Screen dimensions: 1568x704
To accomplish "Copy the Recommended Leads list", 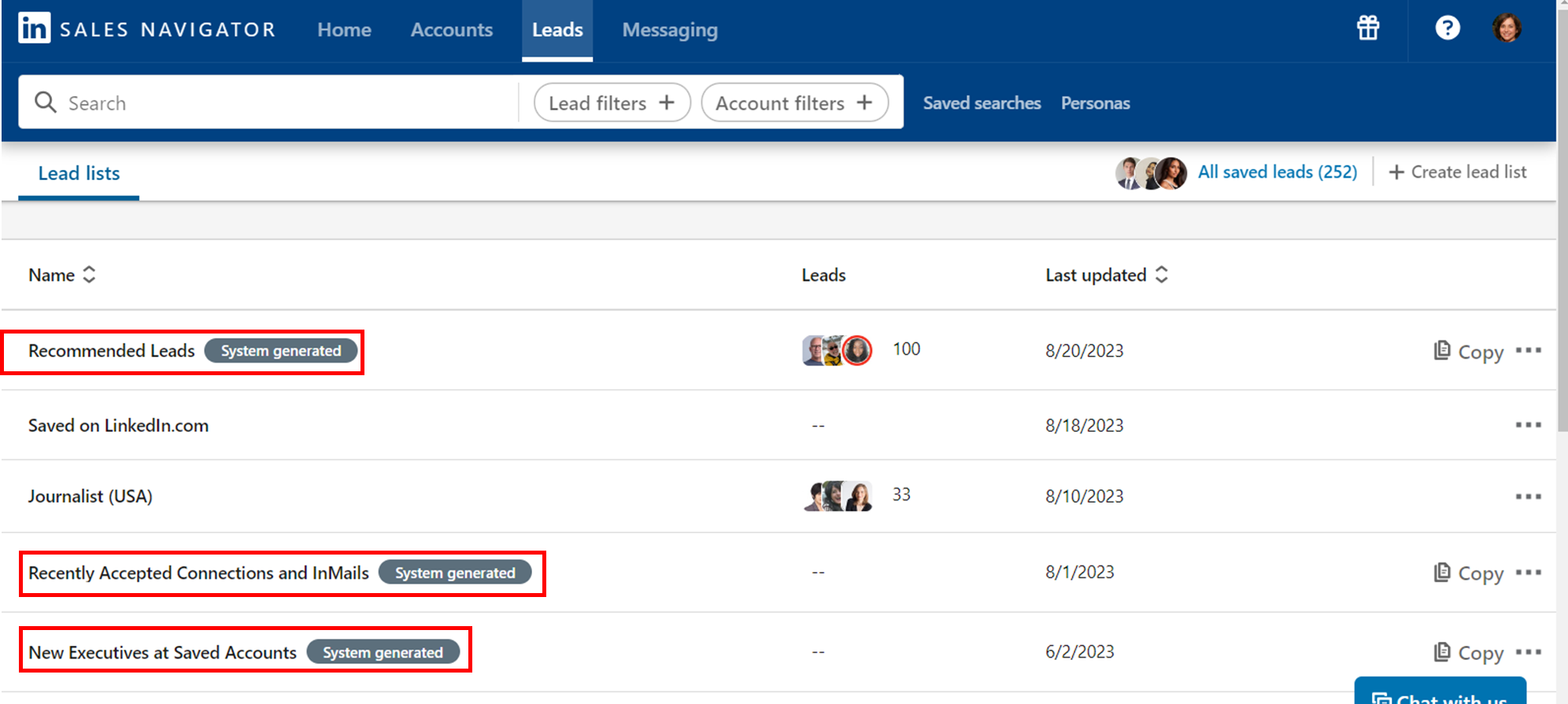I will (x=1469, y=352).
